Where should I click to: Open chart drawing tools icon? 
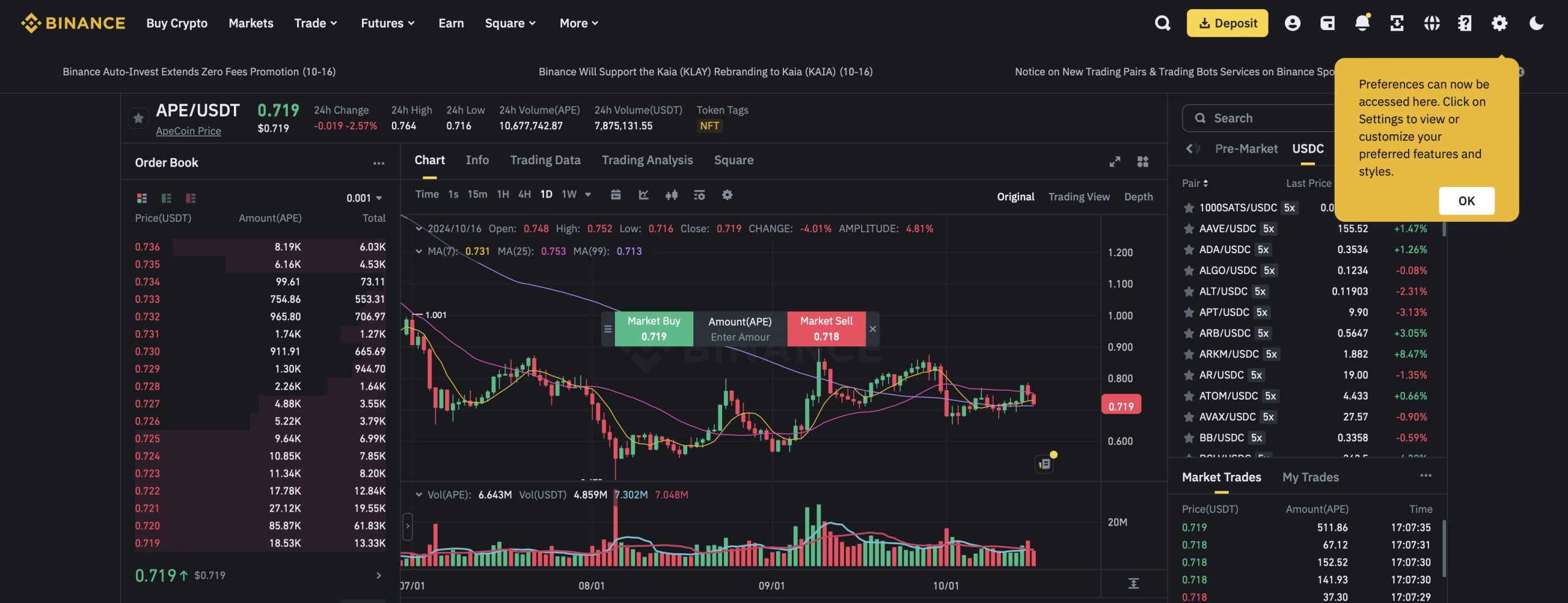coord(643,195)
